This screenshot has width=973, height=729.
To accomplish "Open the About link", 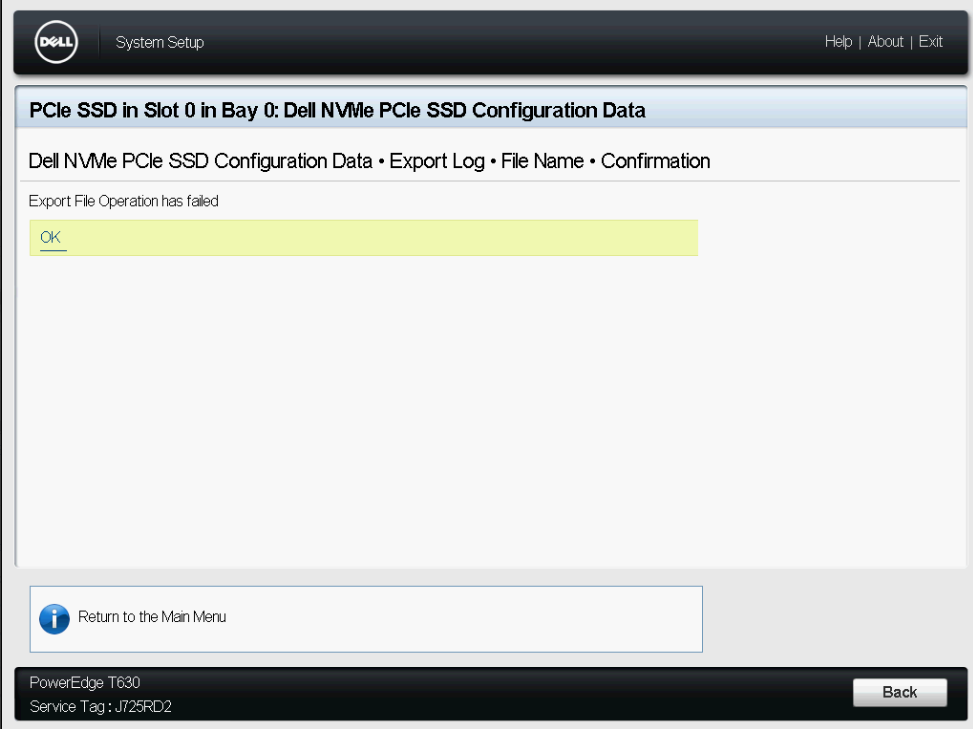I will (x=885, y=42).
